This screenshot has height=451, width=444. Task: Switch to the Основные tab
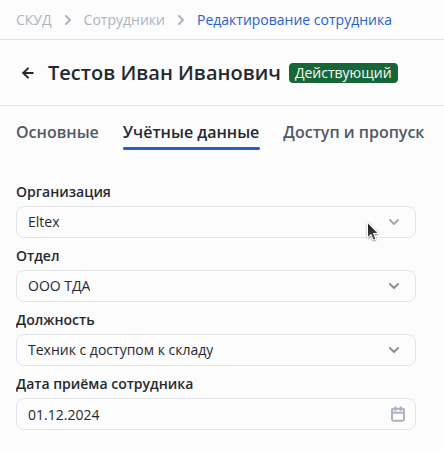coord(57,133)
